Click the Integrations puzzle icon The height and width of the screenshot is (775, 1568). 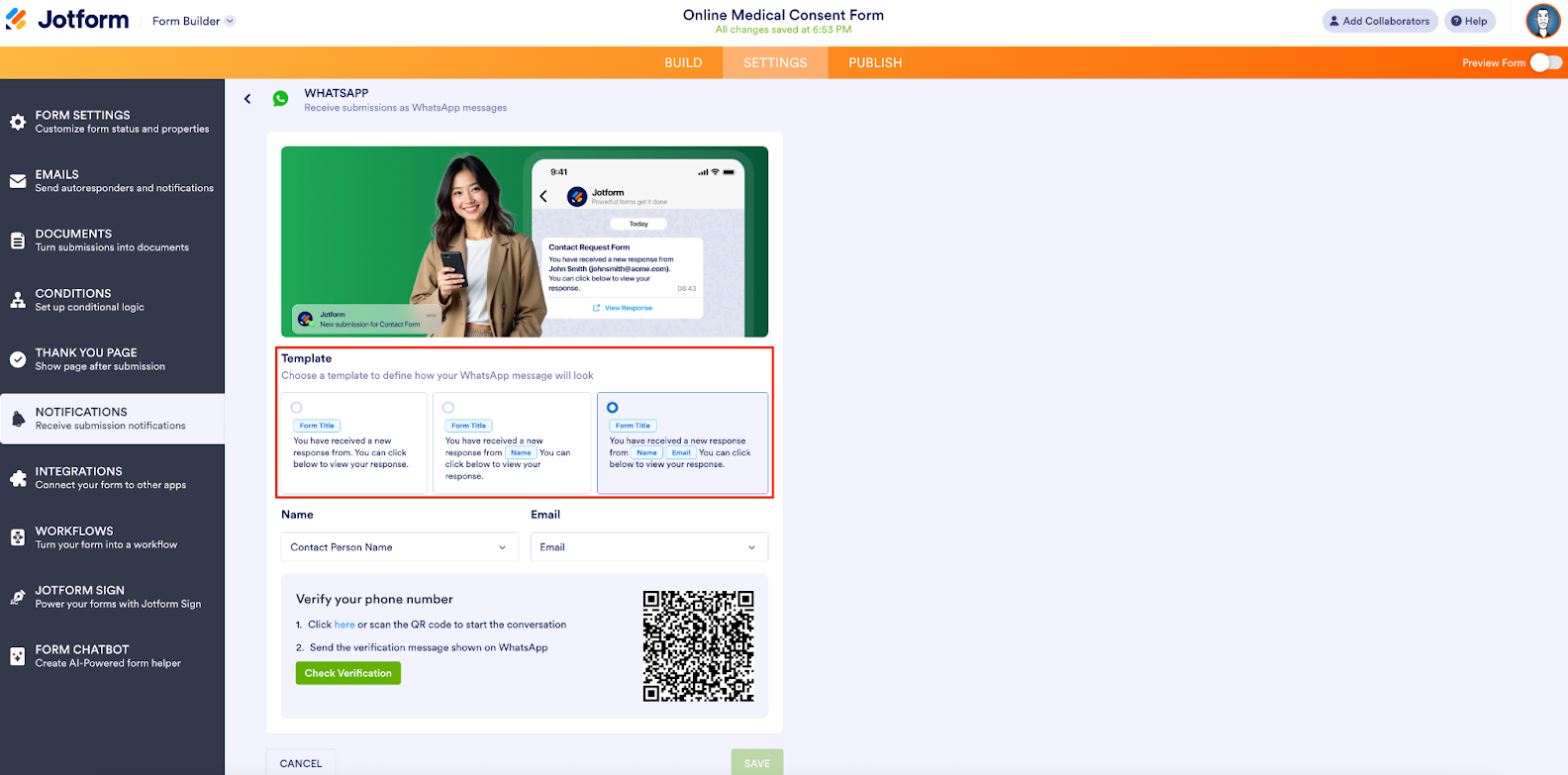(18, 478)
